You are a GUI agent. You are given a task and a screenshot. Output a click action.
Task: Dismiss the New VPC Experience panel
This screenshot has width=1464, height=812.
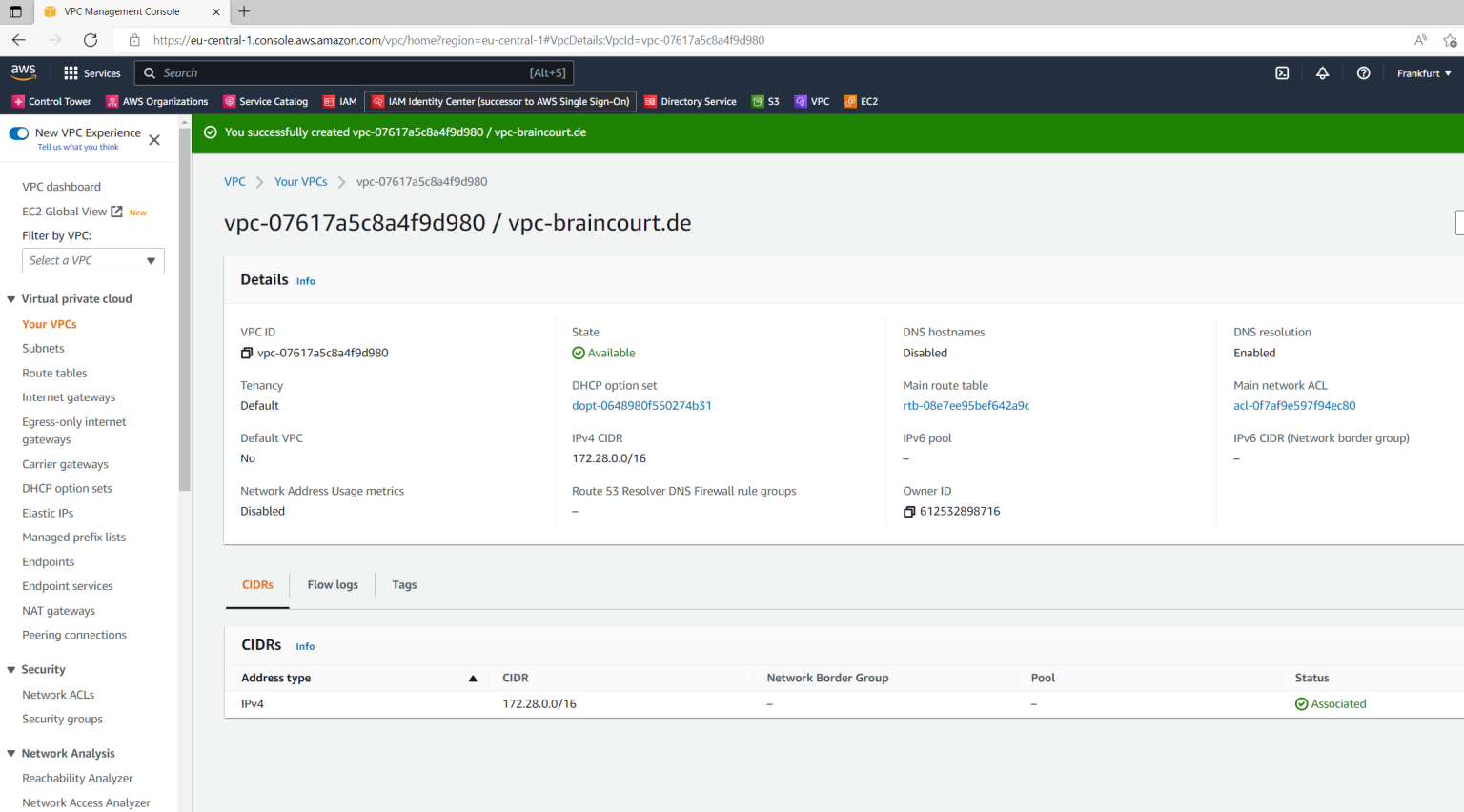point(153,139)
